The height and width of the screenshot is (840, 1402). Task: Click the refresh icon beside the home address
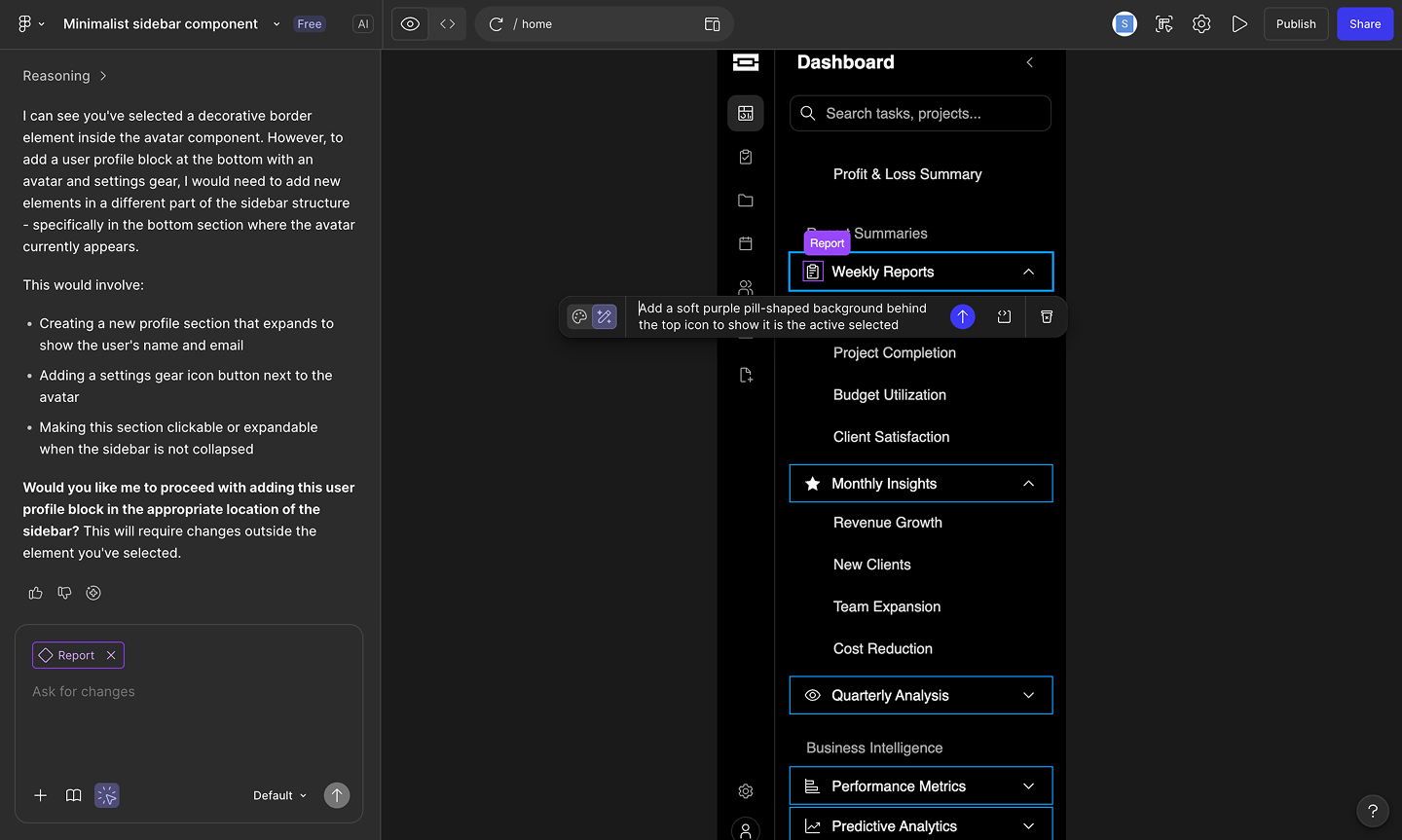click(496, 23)
